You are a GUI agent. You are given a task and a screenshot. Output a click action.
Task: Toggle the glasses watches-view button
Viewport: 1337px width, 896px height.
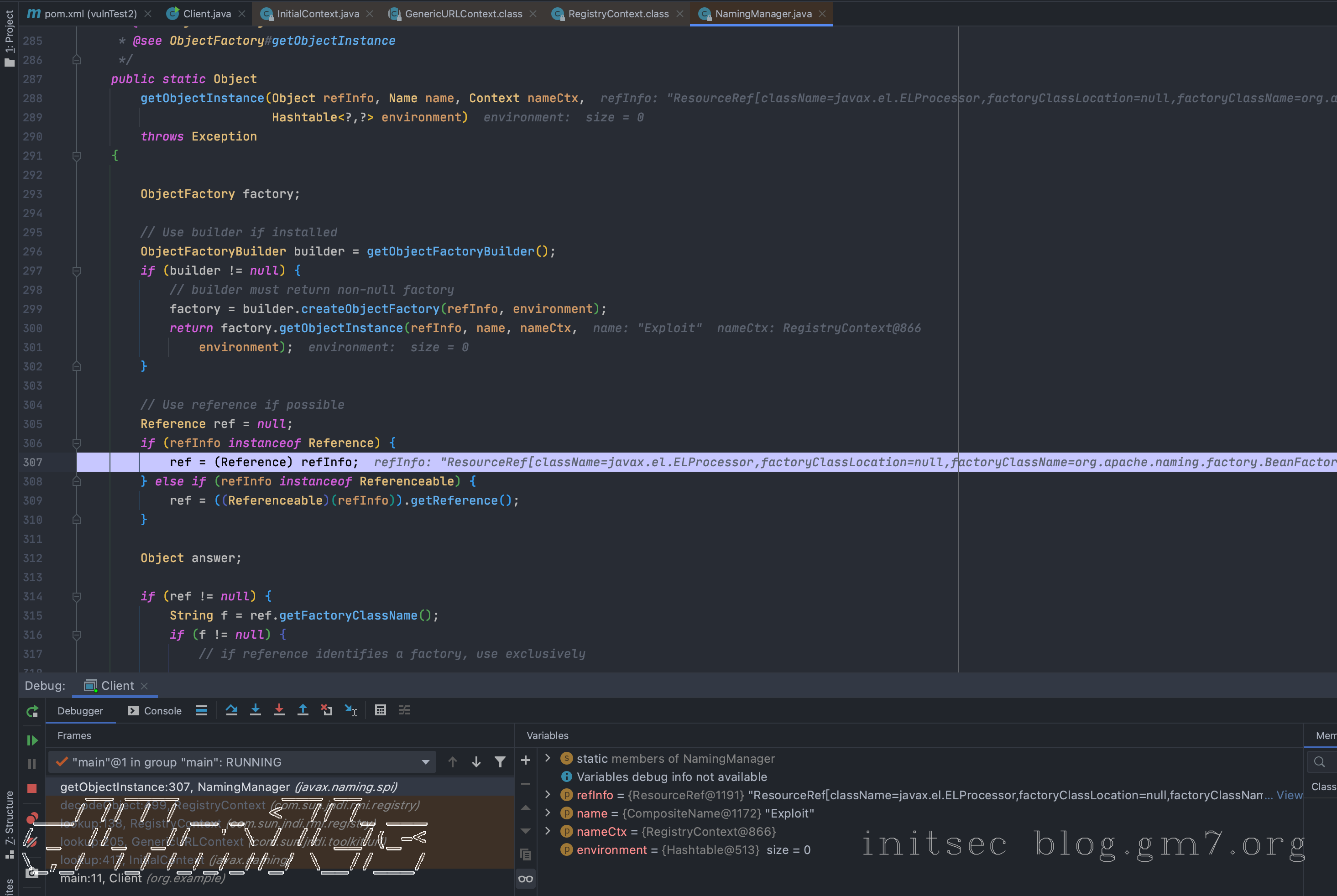(525, 879)
